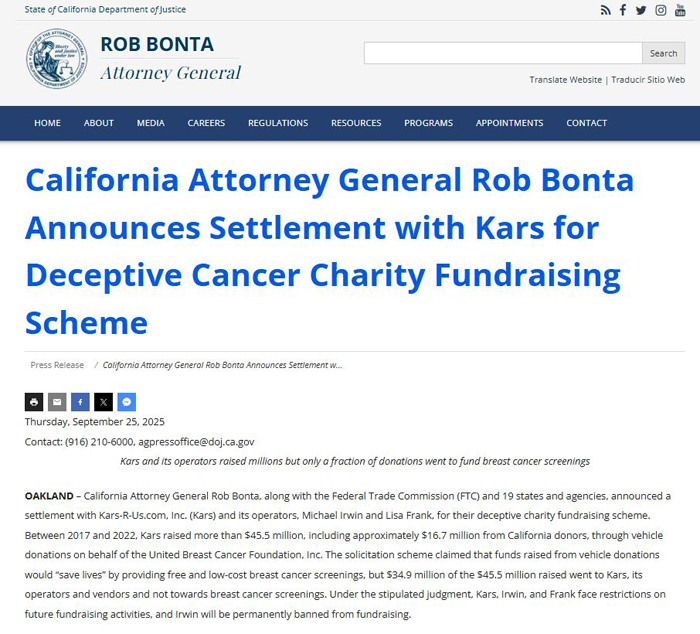The image size is (700, 634).
Task: Click the print share icon
Action: coord(34,402)
